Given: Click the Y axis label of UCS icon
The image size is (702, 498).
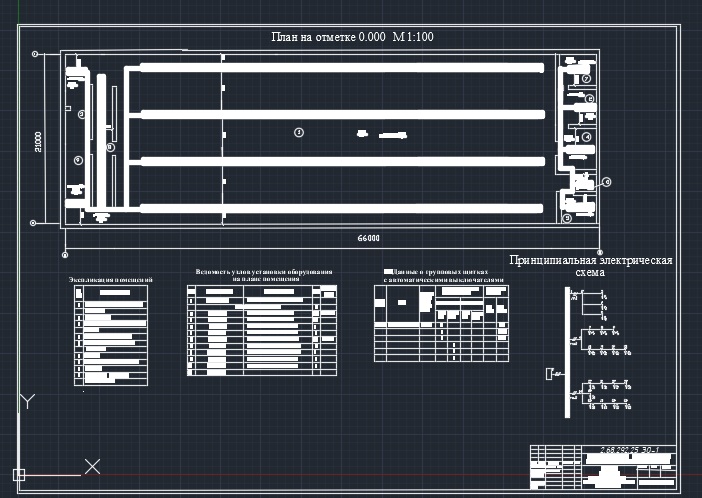Looking at the screenshot, I should [29, 402].
